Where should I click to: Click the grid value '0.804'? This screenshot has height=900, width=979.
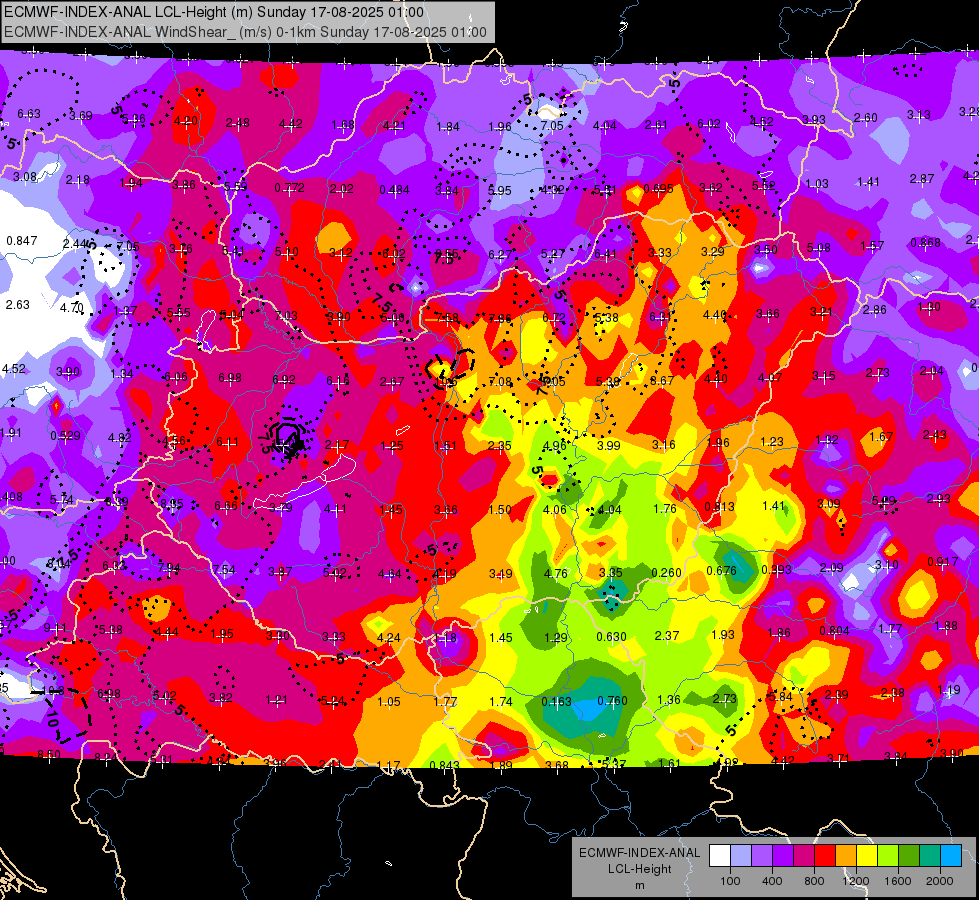pyautogui.click(x=835, y=631)
